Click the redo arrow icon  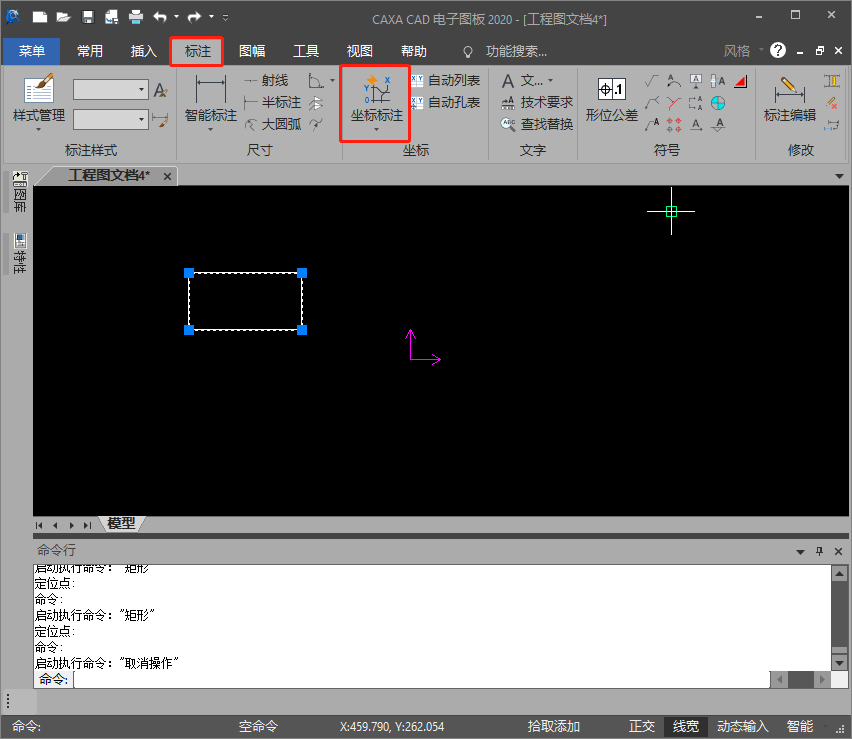[194, 17]
